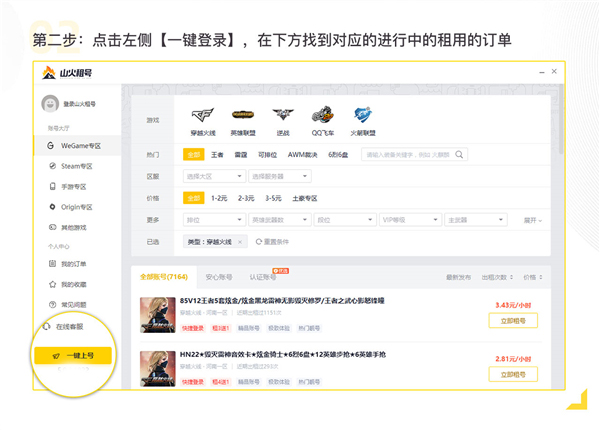
Task: Click 登录山火租号 login link
Action: [x=79, y=104]
